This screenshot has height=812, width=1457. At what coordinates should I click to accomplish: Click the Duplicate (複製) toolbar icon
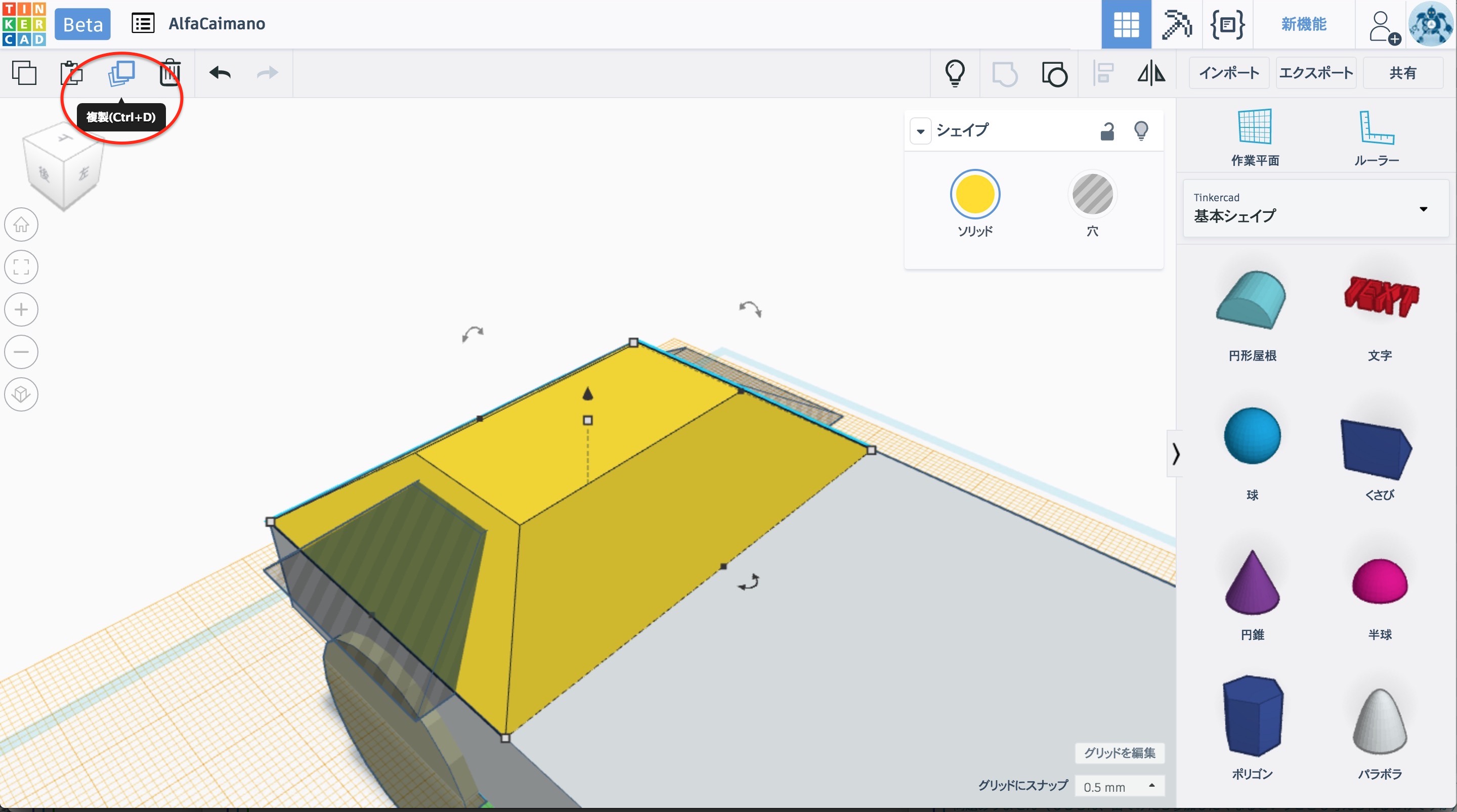point(121,73)
